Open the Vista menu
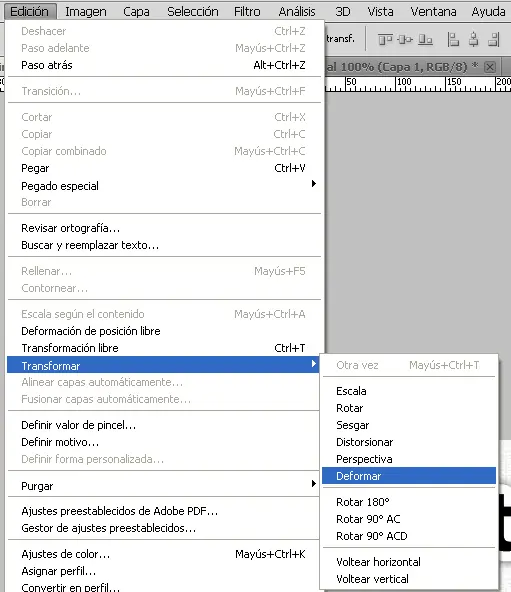 tap(380, 12)
